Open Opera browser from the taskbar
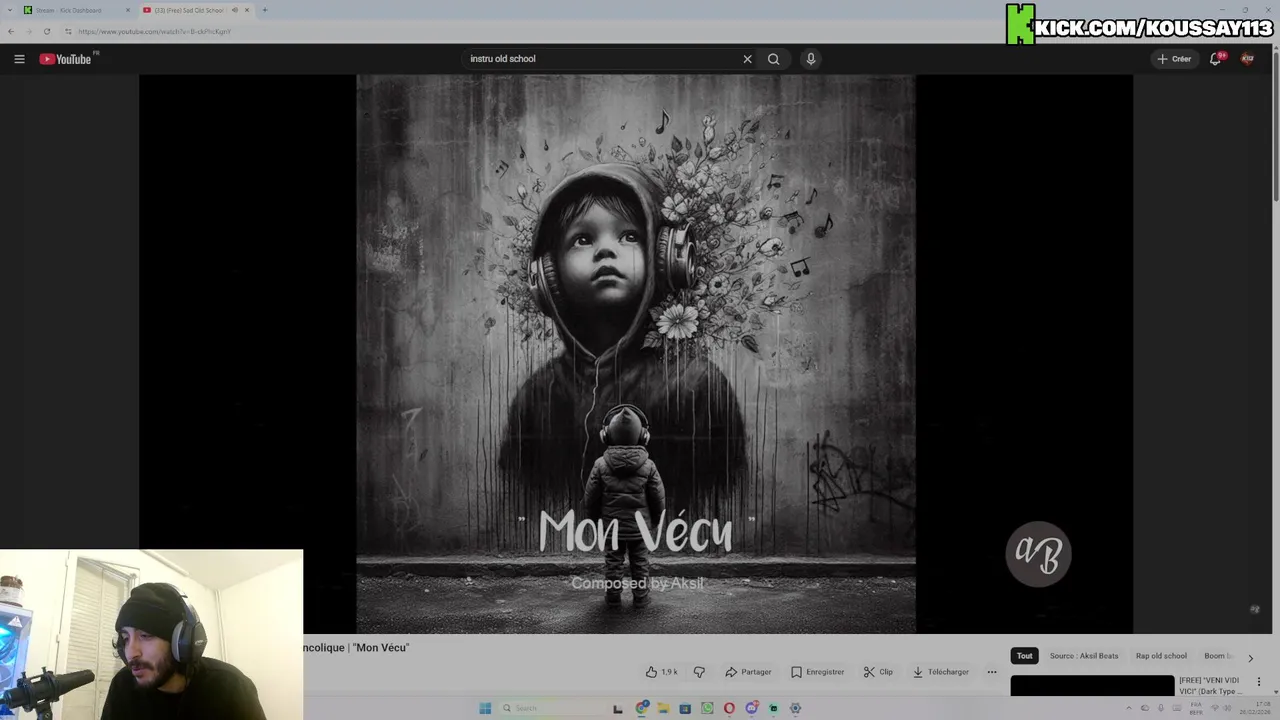This screenshot has height=720, width=1280. [729, 708]
